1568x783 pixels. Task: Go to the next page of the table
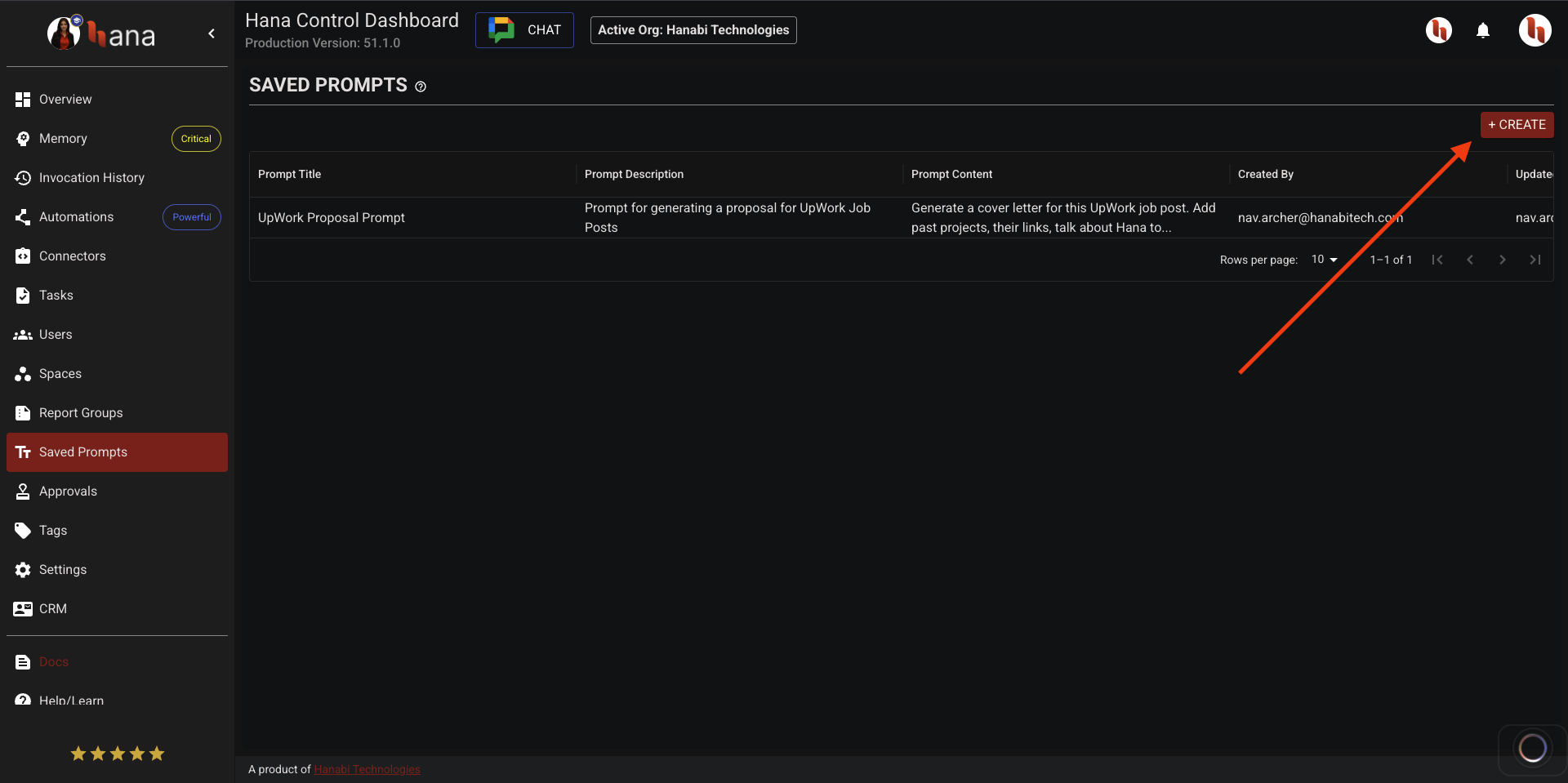pyautogui.click(x=1503, y=260)
